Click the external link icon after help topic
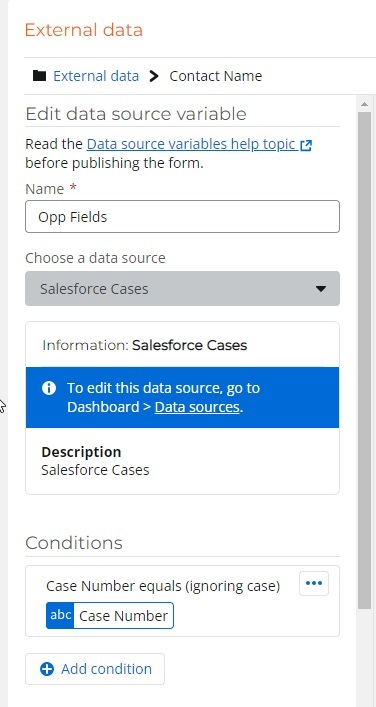Image resolution: width=376 pixels, height=707 pixels. click(x=306, y=145)
